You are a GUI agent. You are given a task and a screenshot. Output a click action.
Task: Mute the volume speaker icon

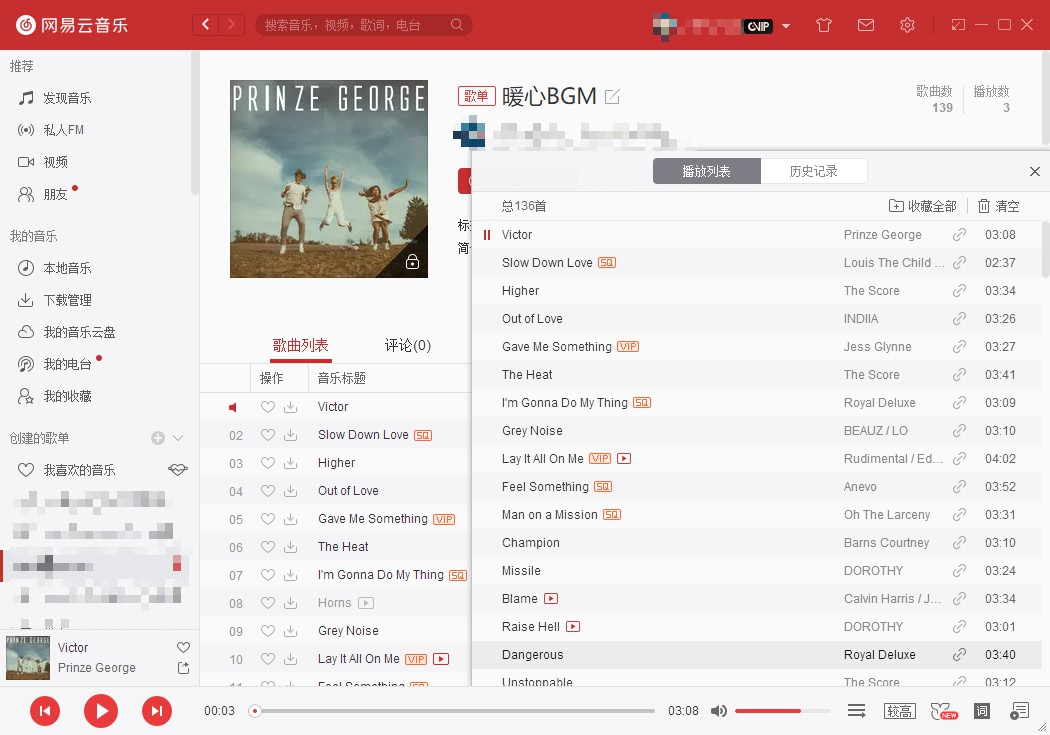tap(719, 711)
